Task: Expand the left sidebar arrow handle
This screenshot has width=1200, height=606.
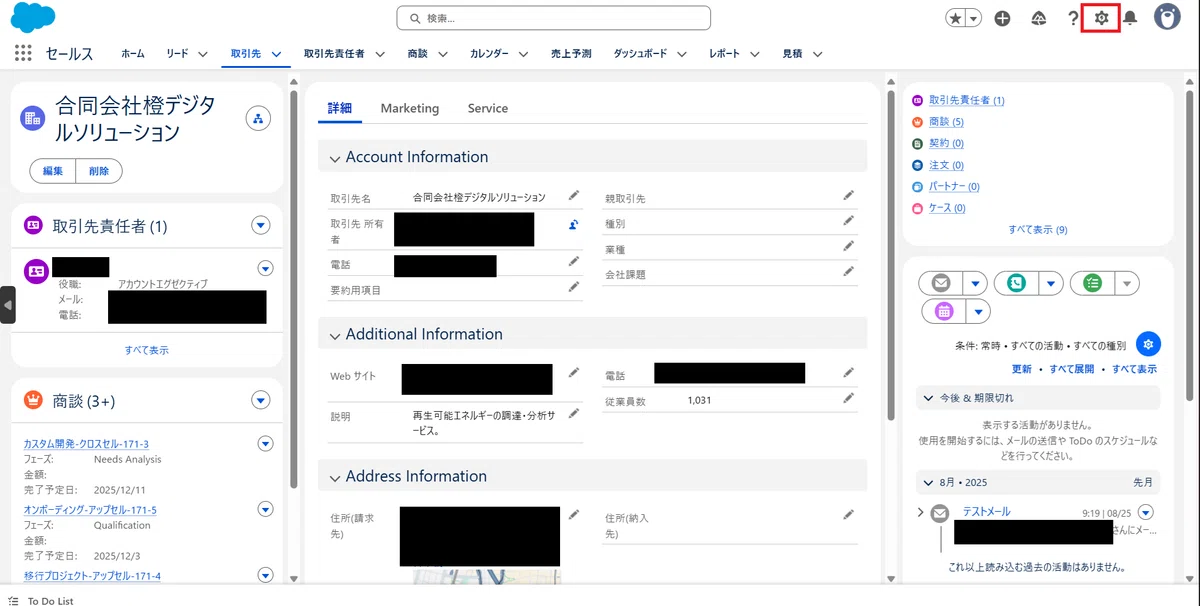Action: (8, 305)
